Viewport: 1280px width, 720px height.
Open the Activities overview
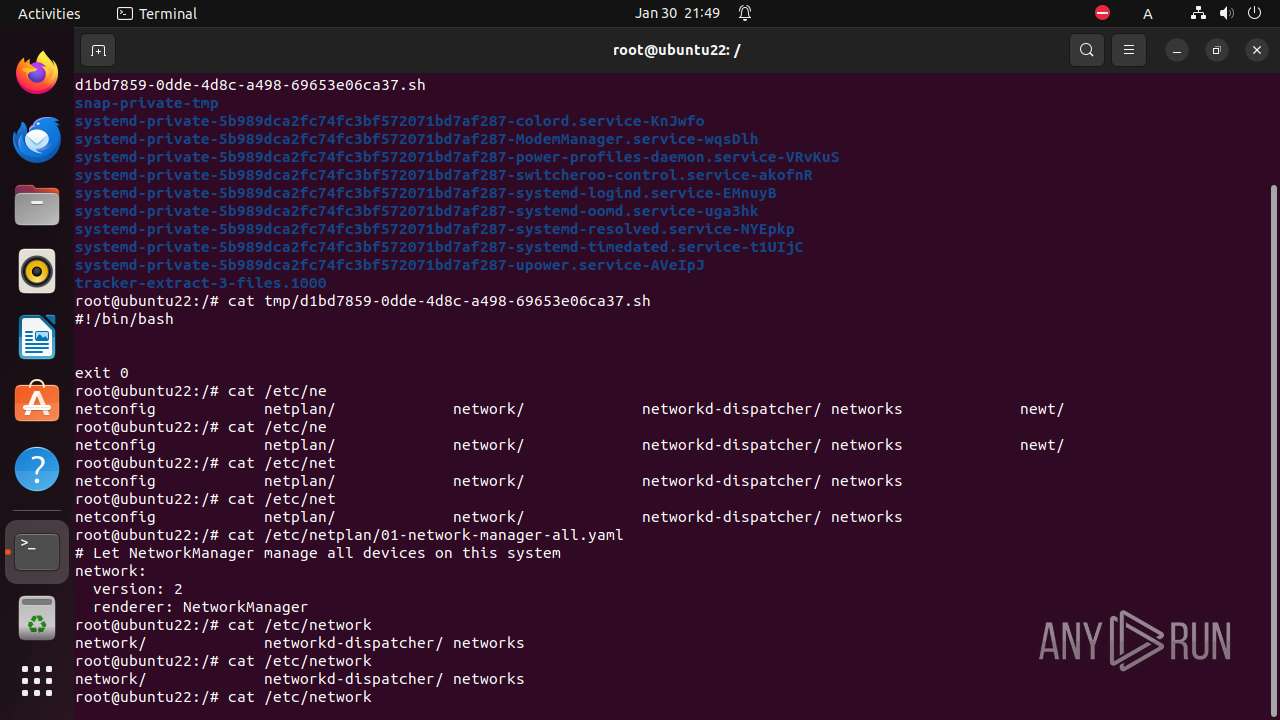(49, 14)
